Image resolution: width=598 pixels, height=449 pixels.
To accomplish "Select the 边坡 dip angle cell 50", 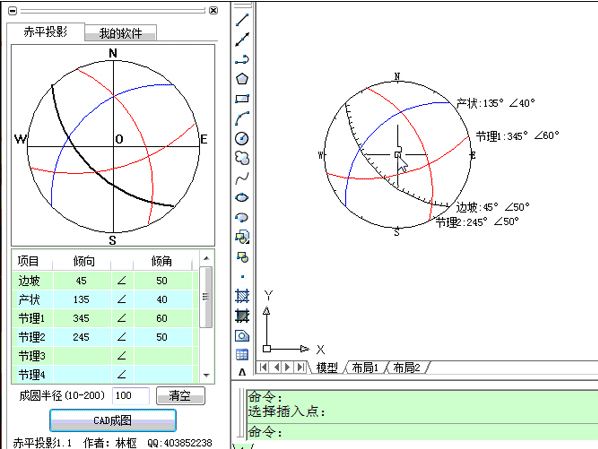I will point(162,281).
